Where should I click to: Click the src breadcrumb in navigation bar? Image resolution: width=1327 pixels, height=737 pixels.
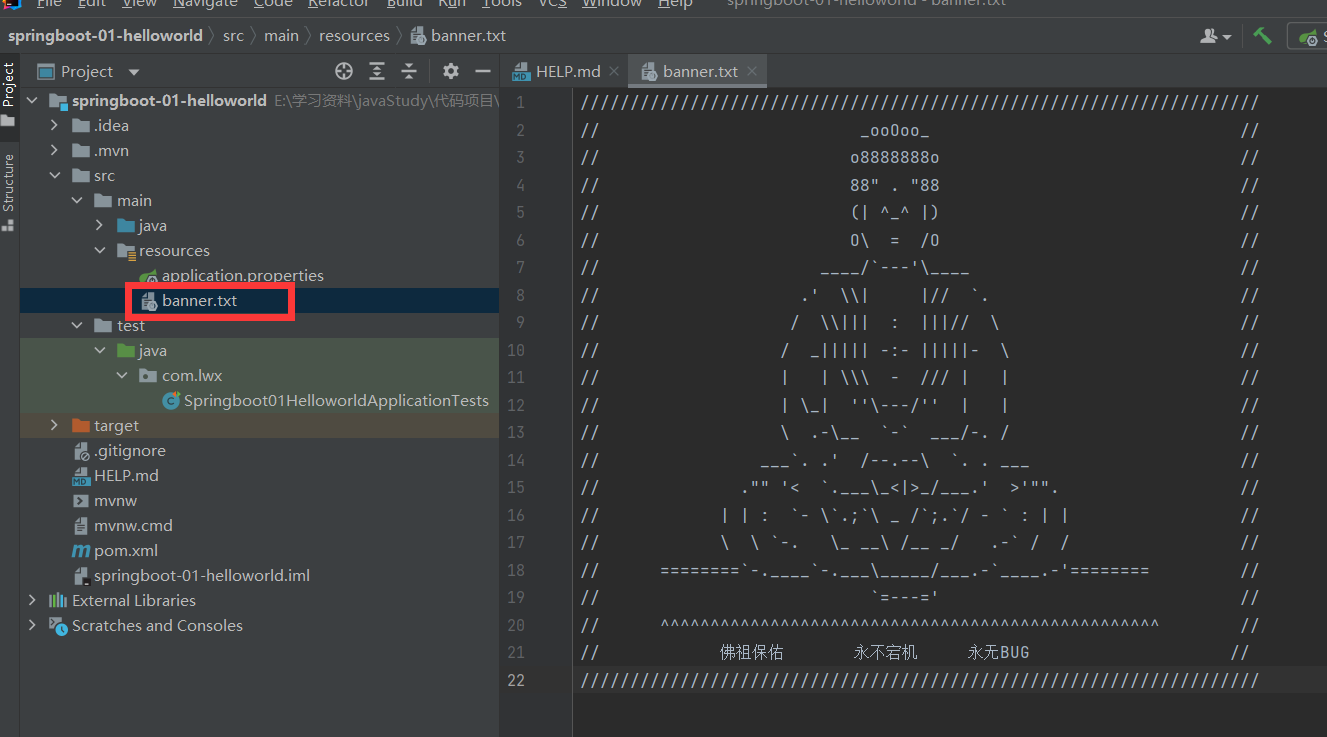click(x=233, y=36)
